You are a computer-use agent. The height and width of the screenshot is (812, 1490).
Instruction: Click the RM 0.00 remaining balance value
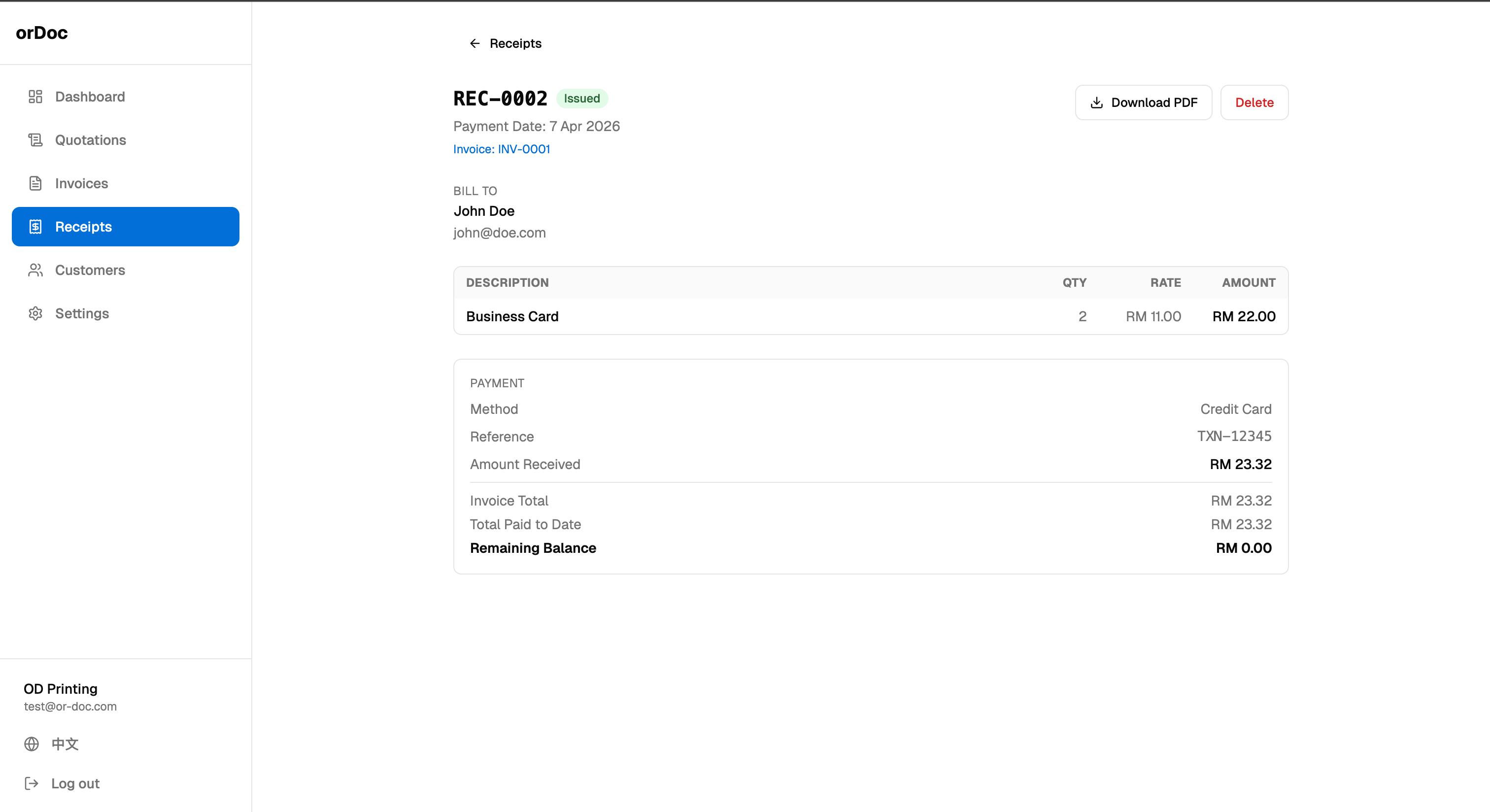click(1244, 548)
